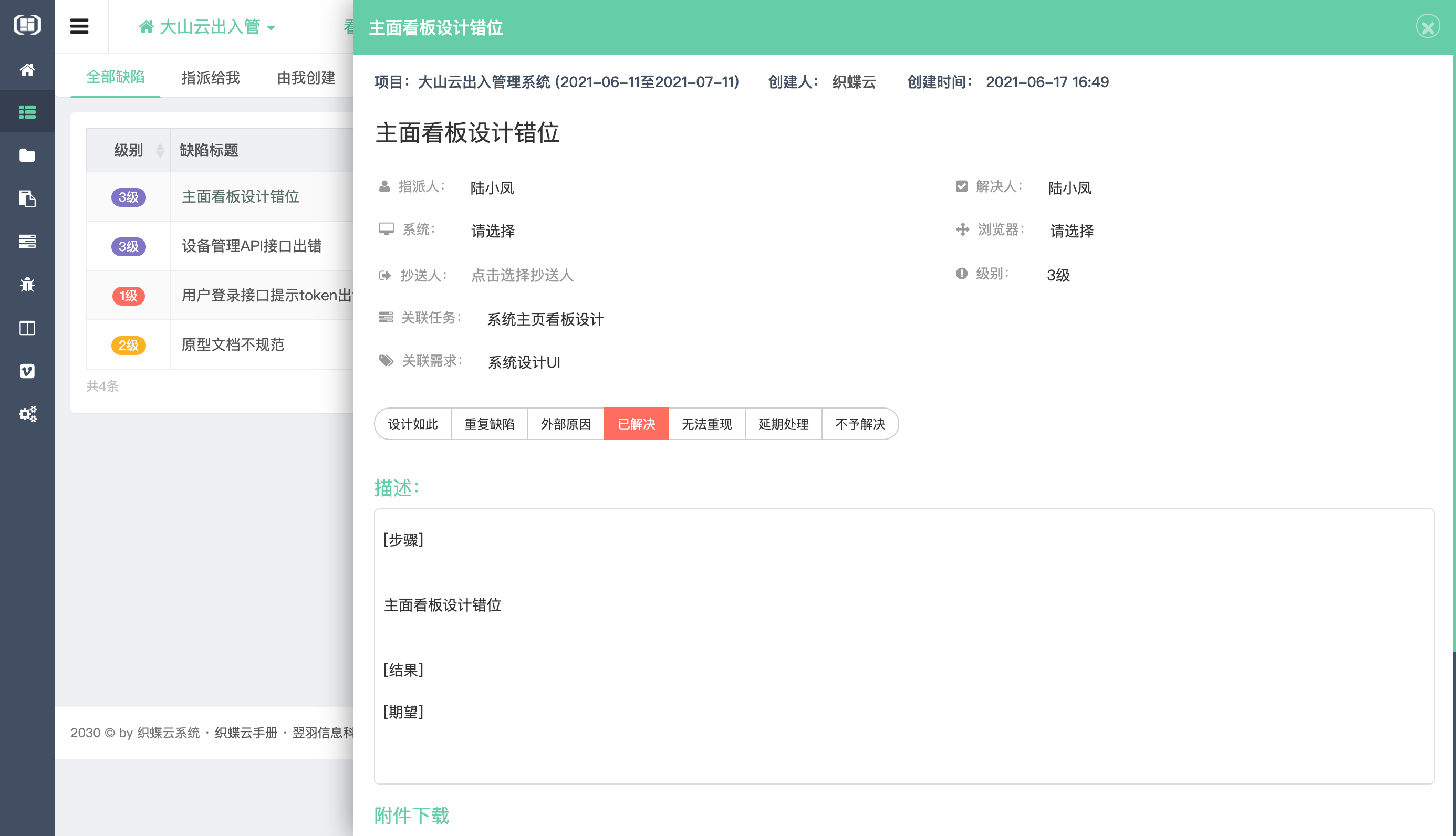Toggle the hamburger menu icon
The image size is (1456, 836).
coord(79,26)
